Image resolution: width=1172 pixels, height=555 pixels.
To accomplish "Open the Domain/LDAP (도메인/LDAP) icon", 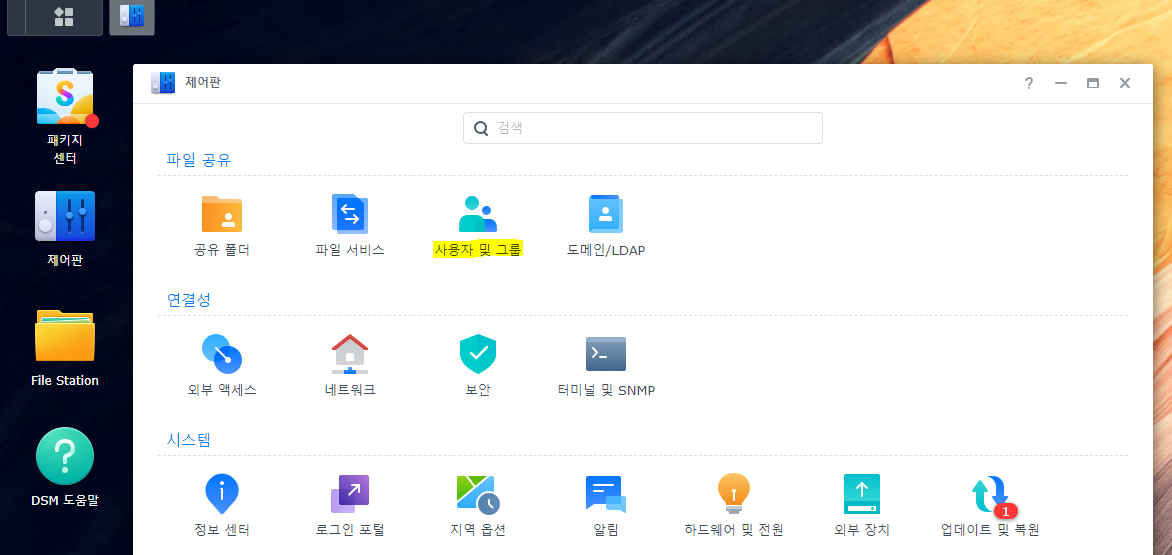I will pos(605,214).
